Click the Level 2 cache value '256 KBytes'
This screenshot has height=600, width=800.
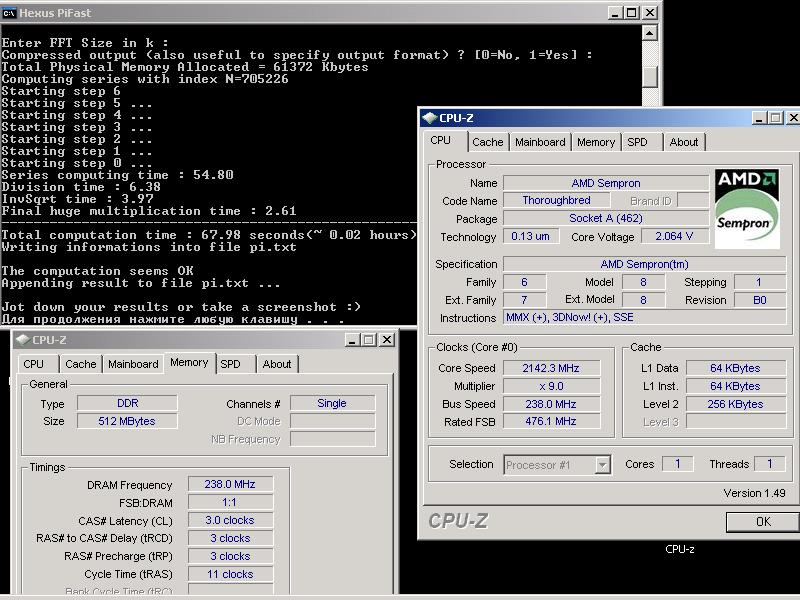[735, 404]
